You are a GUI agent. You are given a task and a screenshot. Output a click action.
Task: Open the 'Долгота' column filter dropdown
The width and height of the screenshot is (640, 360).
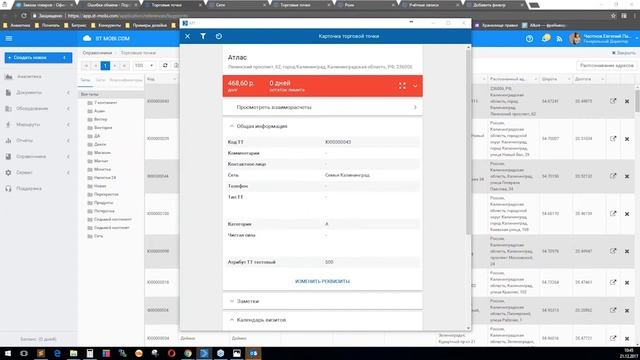click(602, 79)
